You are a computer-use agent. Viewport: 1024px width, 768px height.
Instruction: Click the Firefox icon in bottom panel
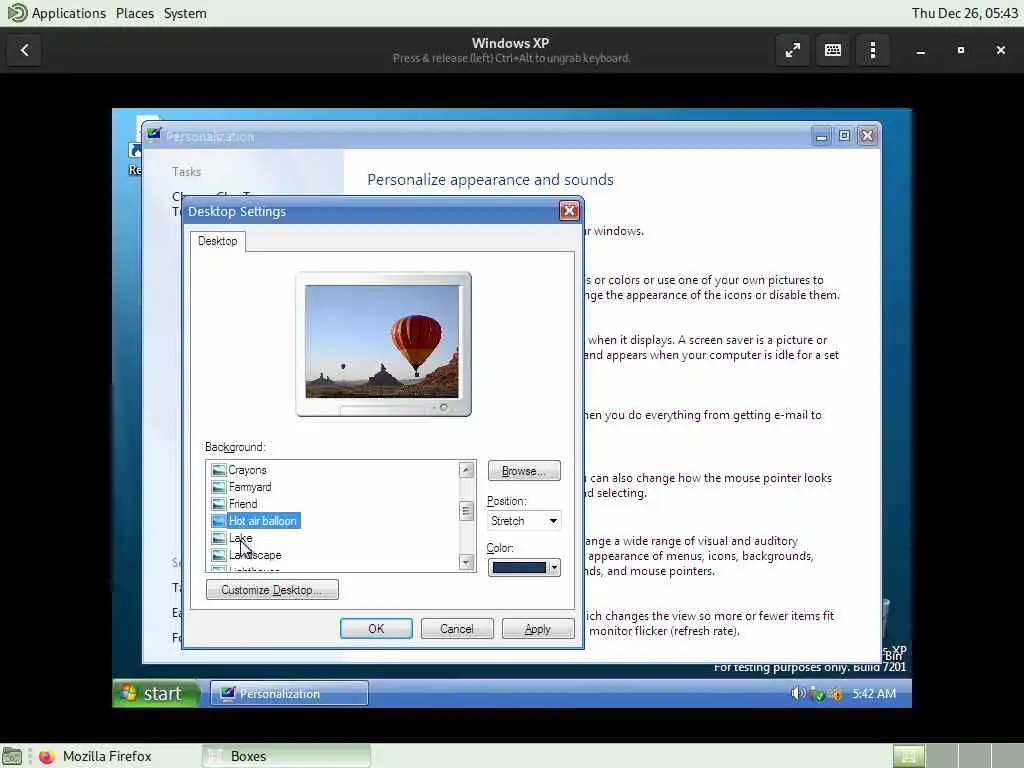pyautogui.click(x=46, y=756)
